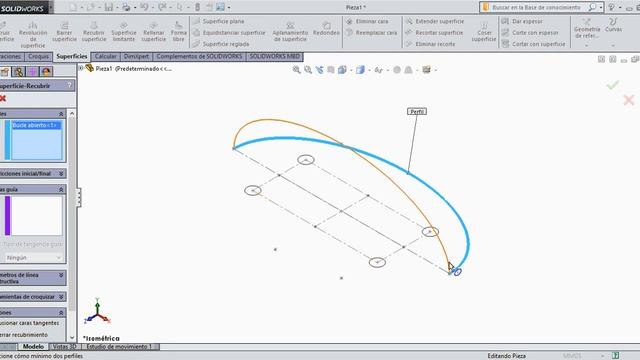The height and width of the screenshot is (360, 640).
Task: Click Eliminar cara command
Action: (367, 21)
